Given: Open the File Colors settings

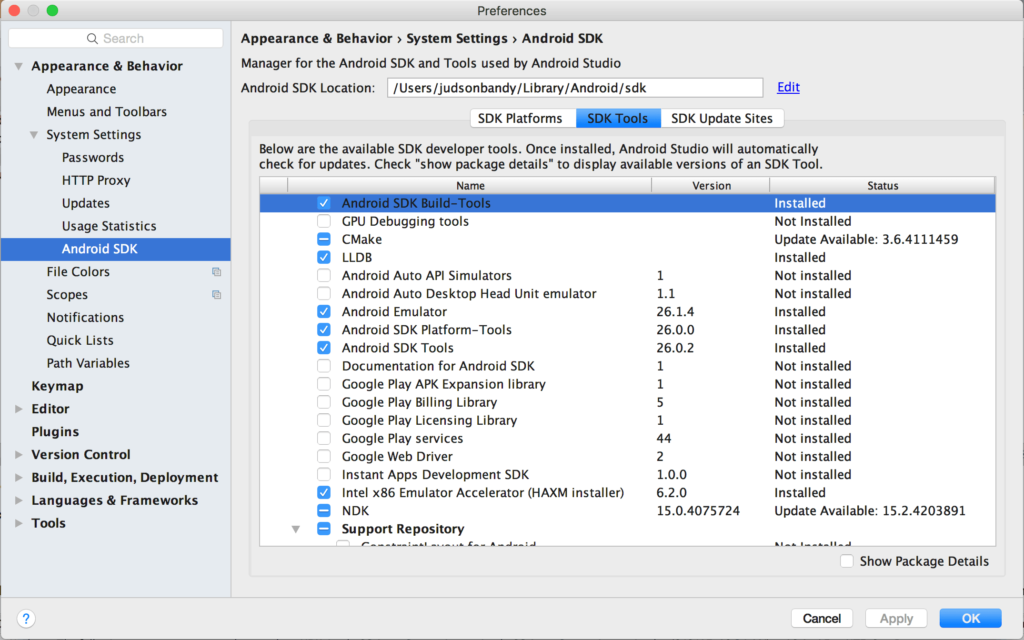Looking at the screenshot, I should [78, 272].
